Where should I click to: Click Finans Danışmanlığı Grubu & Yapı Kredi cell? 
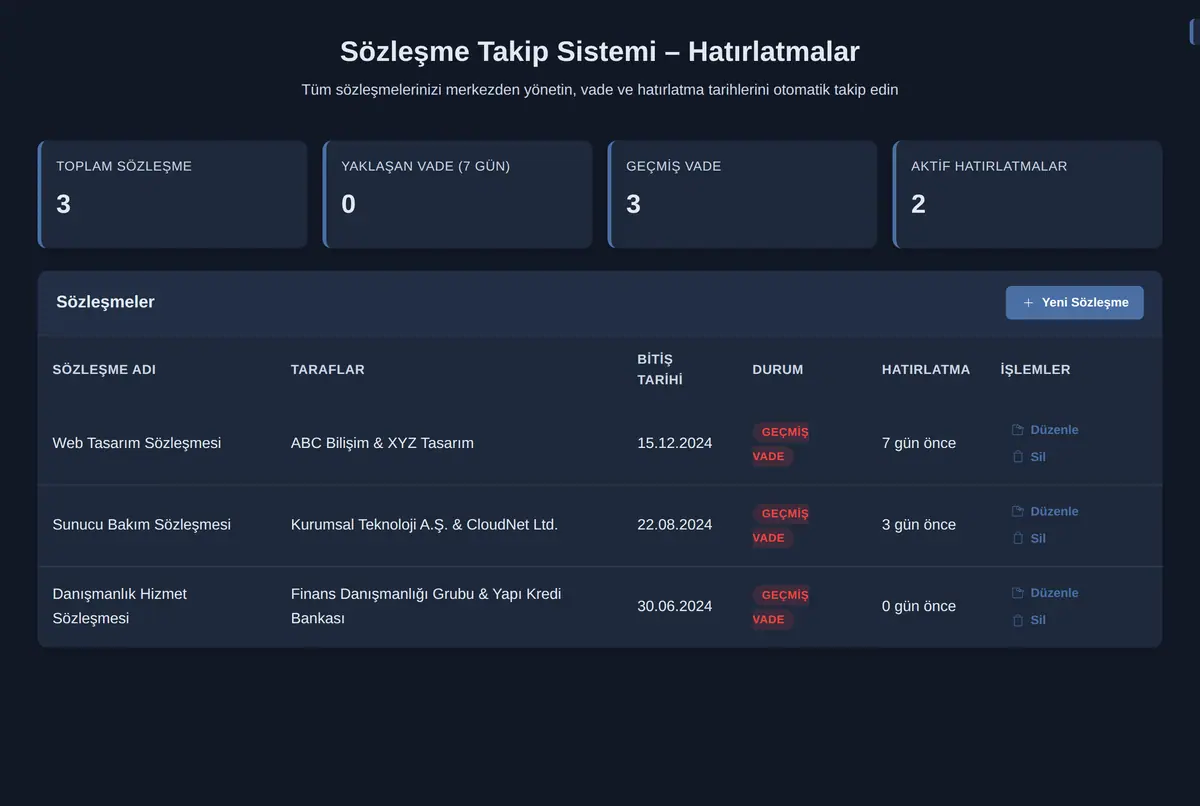click(x=426, y=606)
